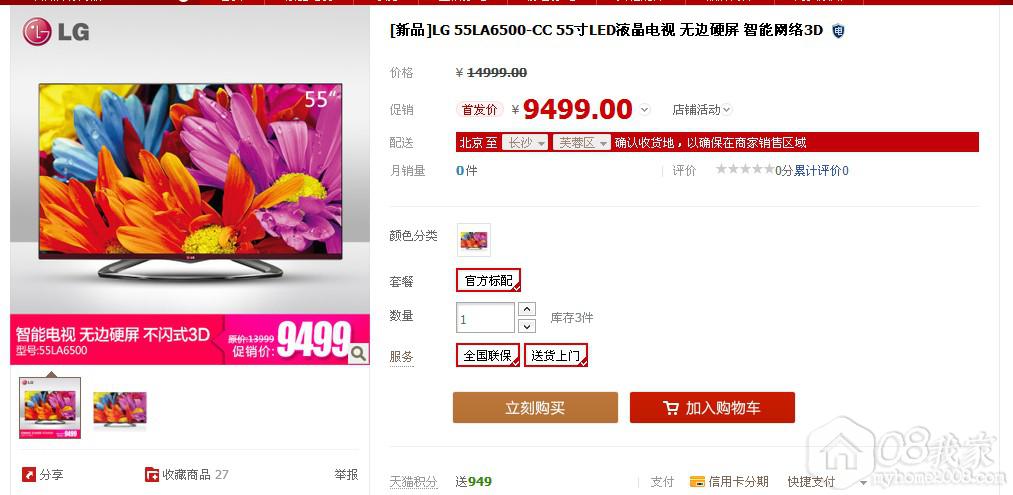Click the 信用卡分期 credit card icon

click(697, 481)
